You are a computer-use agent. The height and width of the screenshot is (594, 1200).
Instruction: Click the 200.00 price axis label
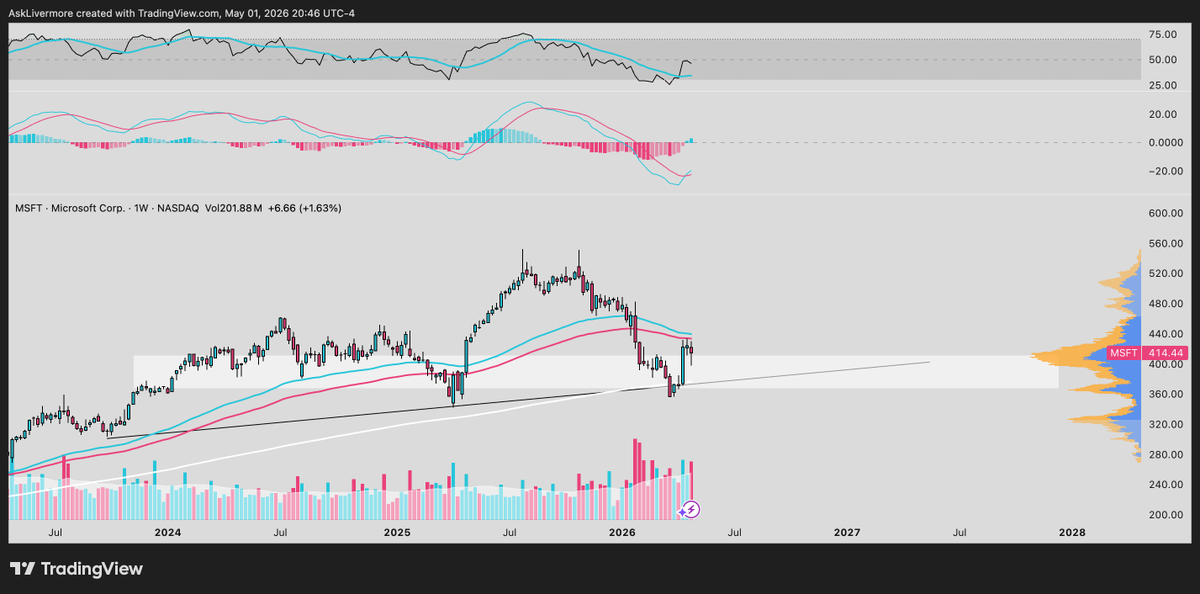(1164, 514)
